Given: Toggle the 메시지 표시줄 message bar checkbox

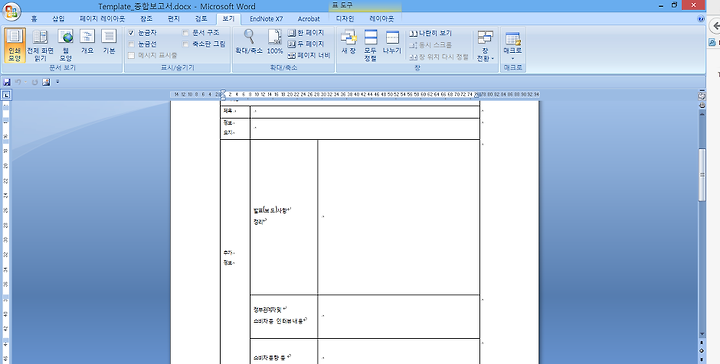Looking at the screenshot, I should point(131,56).
